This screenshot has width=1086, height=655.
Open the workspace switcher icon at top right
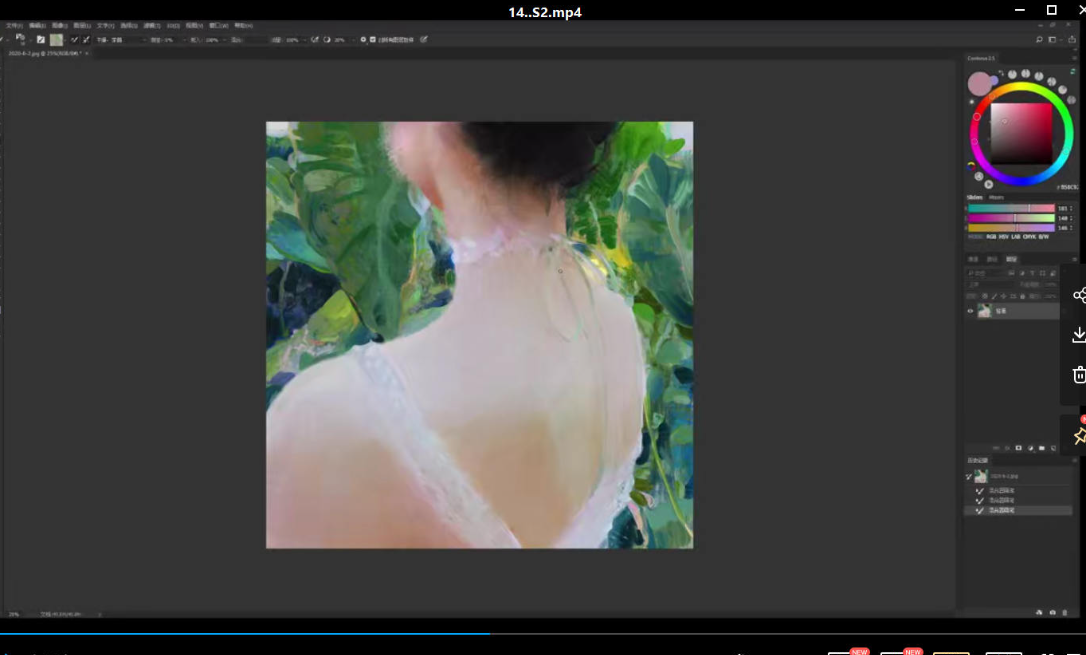point(1053,40)
